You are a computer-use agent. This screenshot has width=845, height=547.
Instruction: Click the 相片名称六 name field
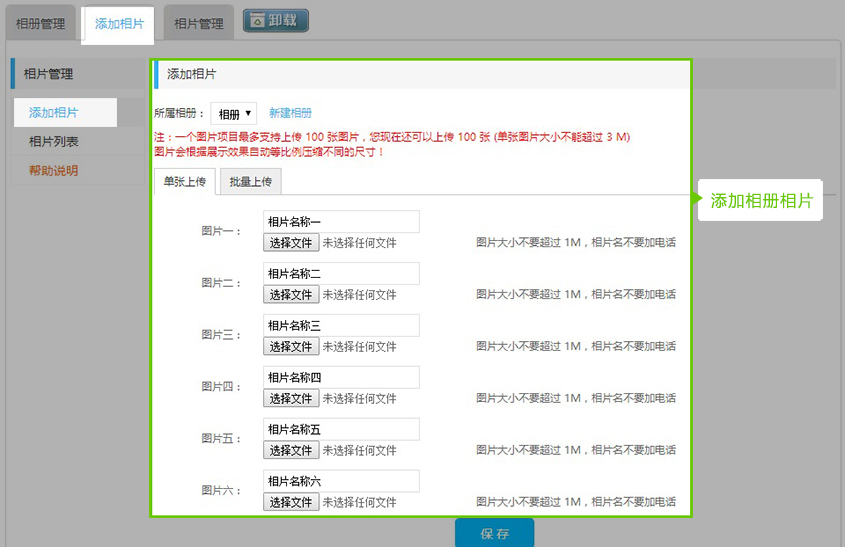[341, 481]
